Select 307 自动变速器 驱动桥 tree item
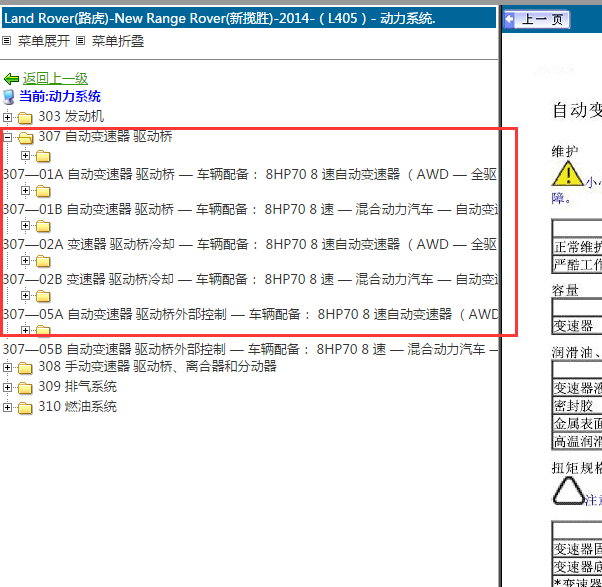602x587 pixels. pyautogui.click(x=105, y=136)
